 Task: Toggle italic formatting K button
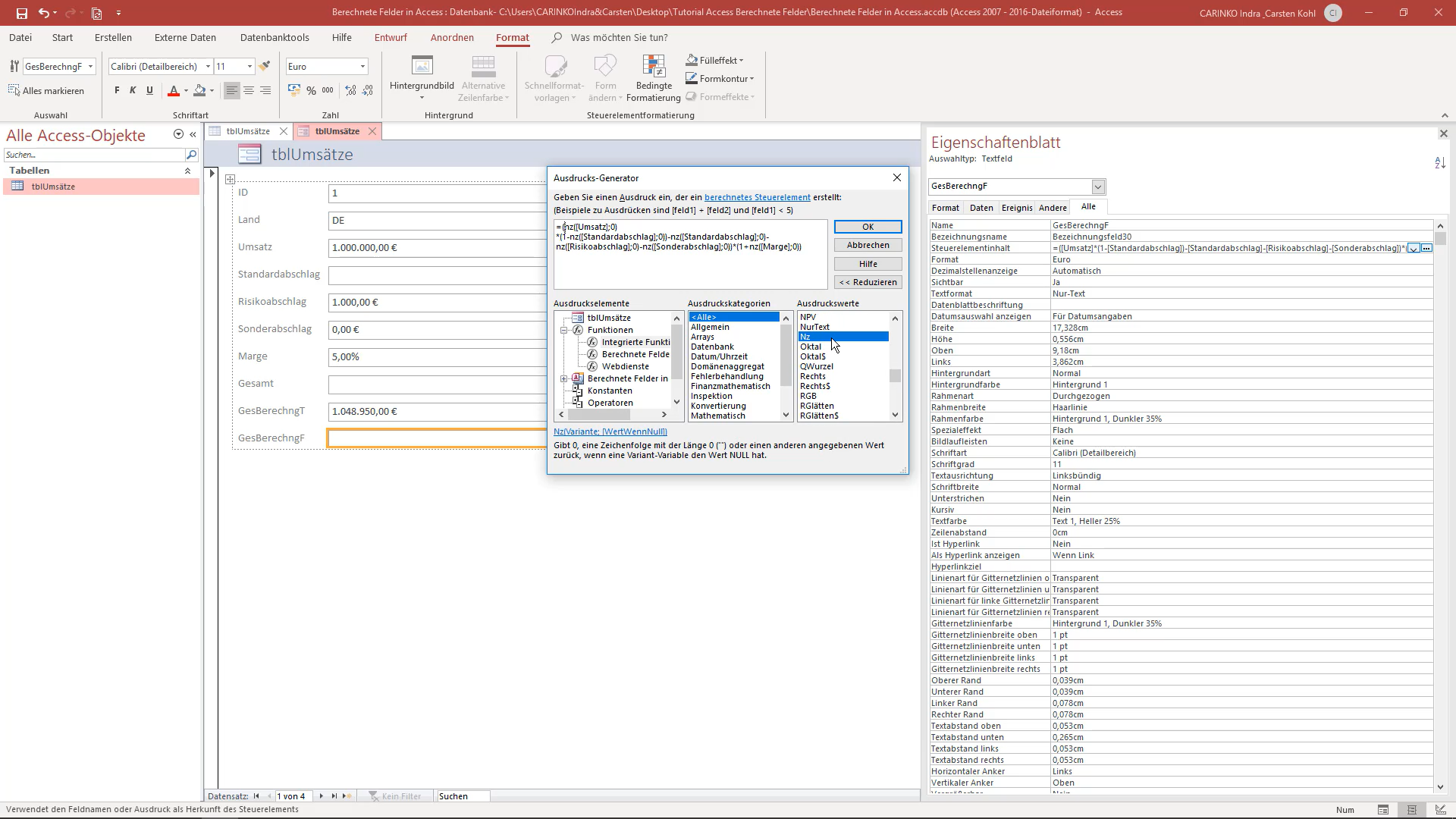[x=133, y=90]
